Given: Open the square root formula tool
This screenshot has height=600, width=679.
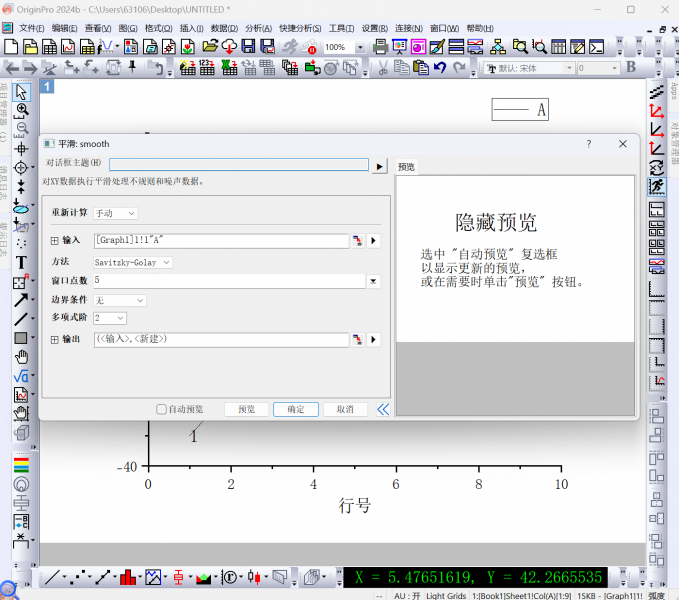Looking at the screenshot, I should pyautogui.click(x=21, y=376).
